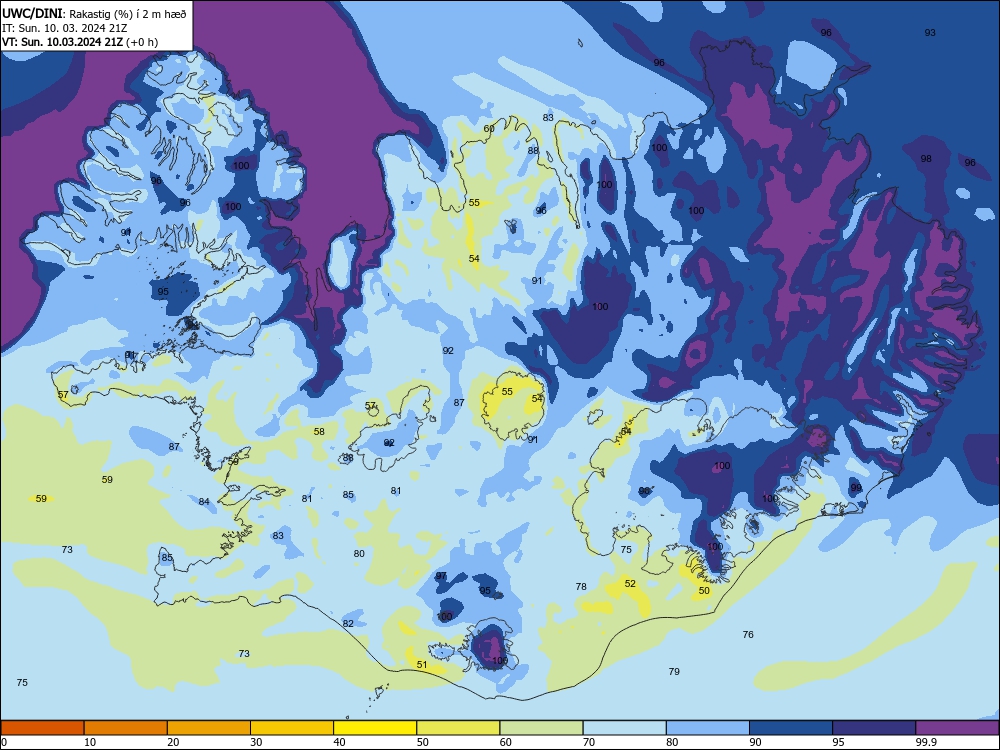Click the 'UWC/DINI: Rakastig (%) í 2 m hæð' title
Image resolution: width=1000 pixels, height=750 pixels.
[94, 13]
